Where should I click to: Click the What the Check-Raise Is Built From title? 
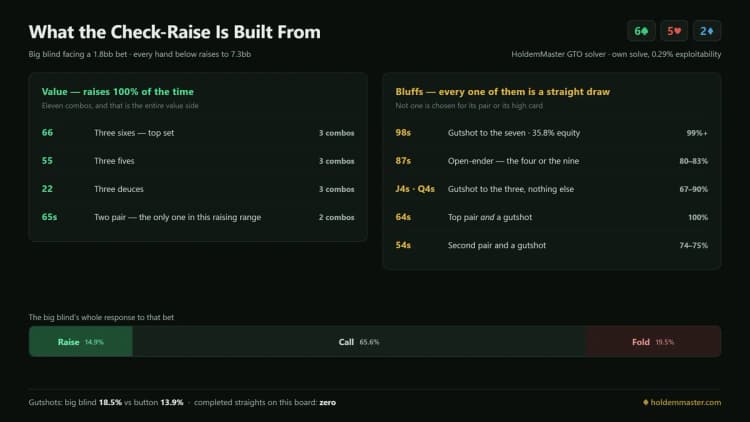(175, 32)
